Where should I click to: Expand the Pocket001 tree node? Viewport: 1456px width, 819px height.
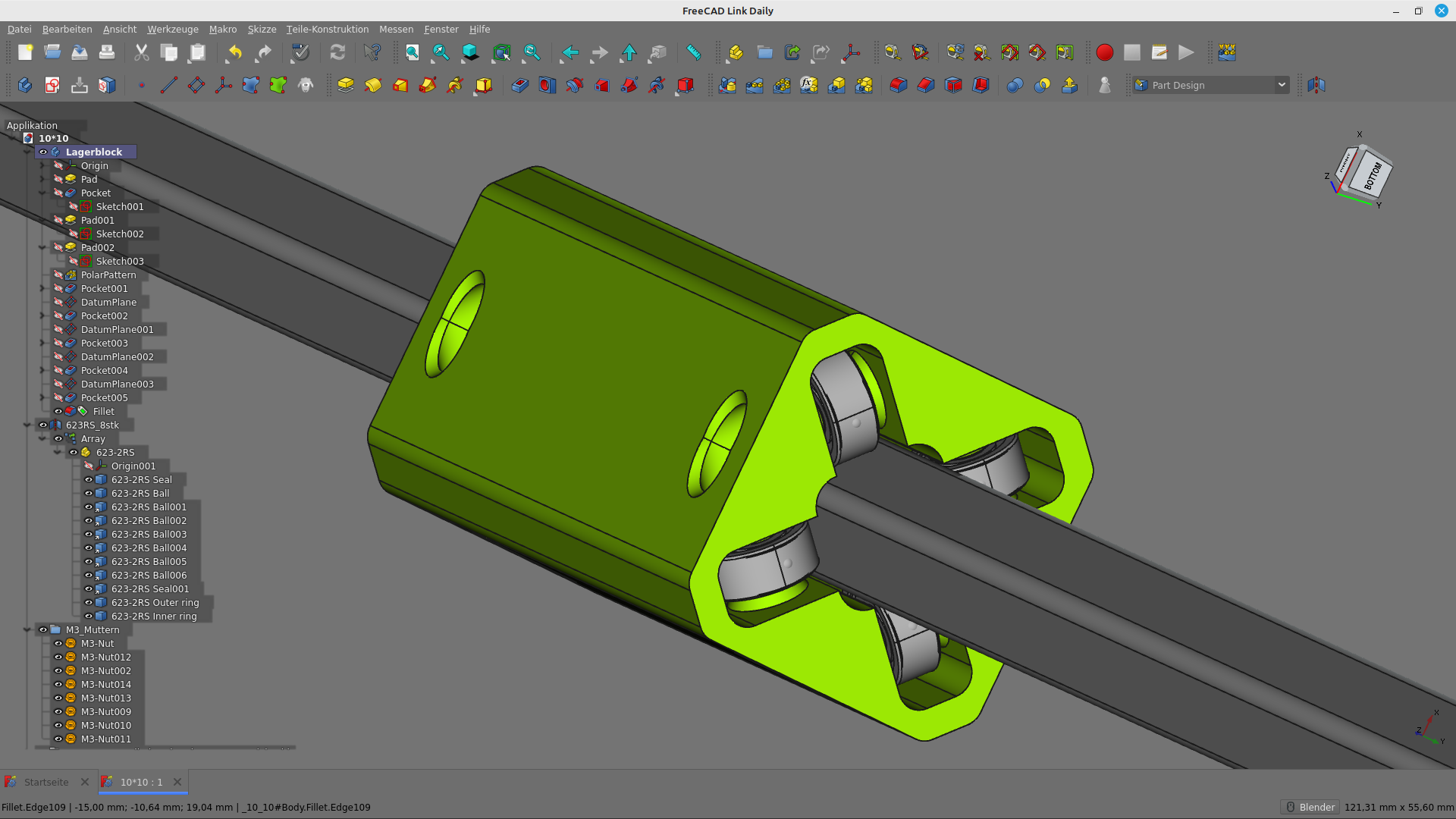[42, 289]
